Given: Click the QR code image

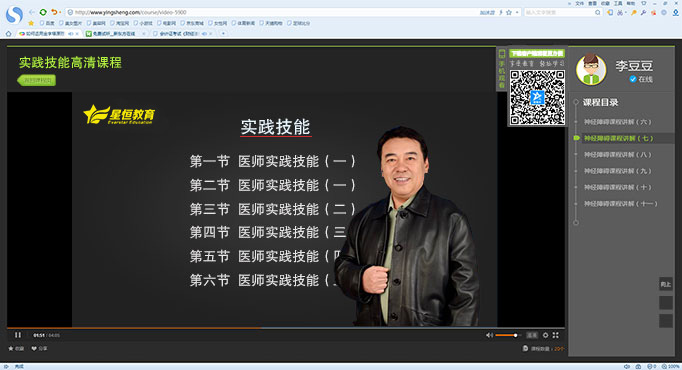Looking at the screenshot, I should (x=537, y=97).
